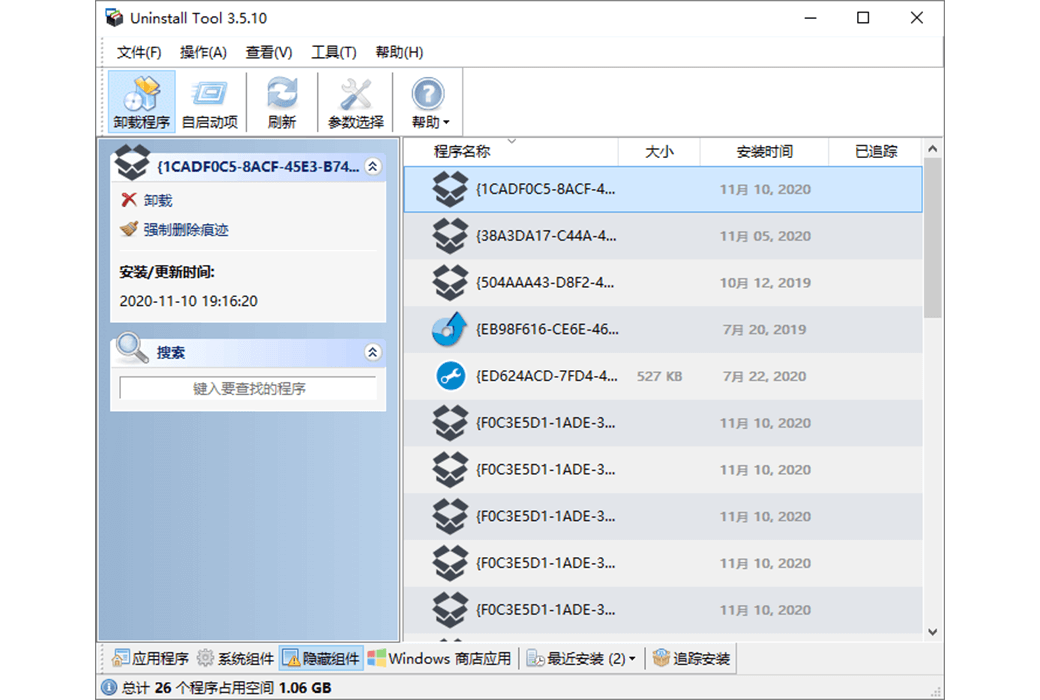This screenshot has width=1040, height=700.
Task: Click the {504AAA43-D8F2-4... program name
Action: coord(545,283)
